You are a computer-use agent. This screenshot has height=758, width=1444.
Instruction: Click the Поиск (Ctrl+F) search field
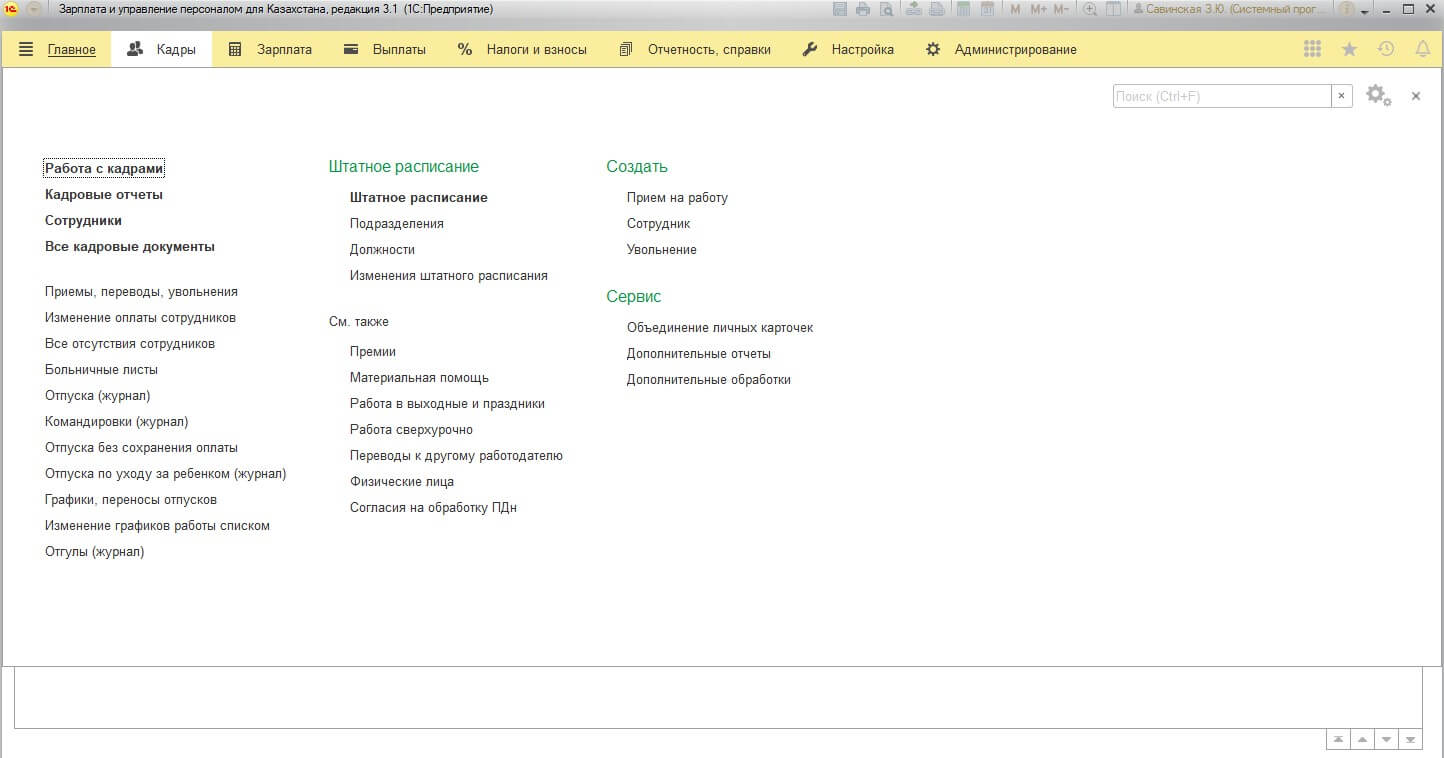pyautogui.click(x=1222, y=96)
